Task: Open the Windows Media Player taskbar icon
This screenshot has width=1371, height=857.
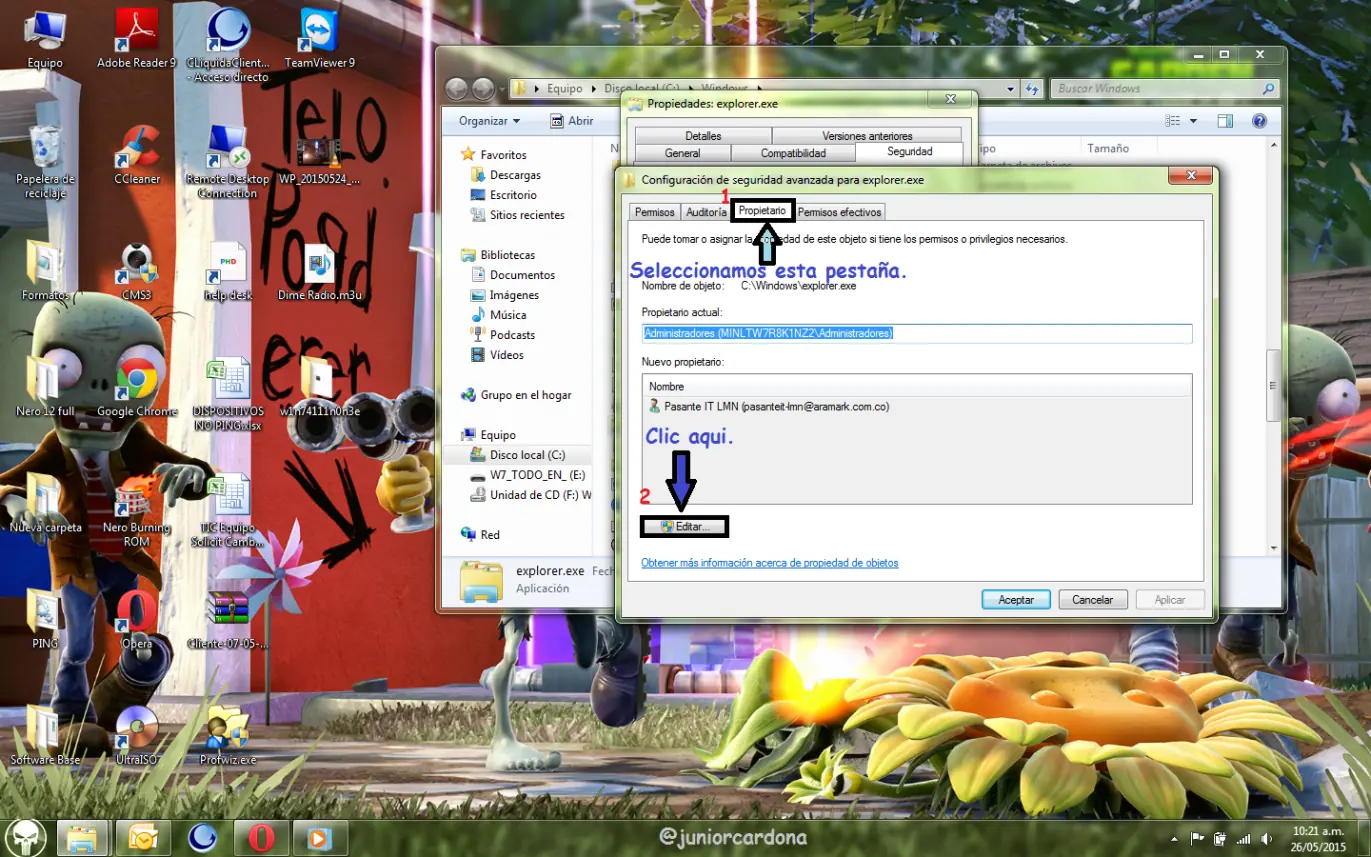Action: point(320,837)
